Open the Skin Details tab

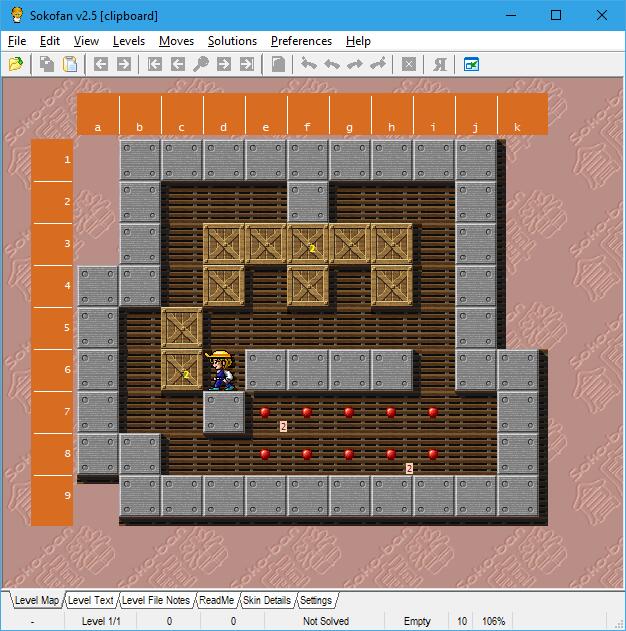click(267, 600)
